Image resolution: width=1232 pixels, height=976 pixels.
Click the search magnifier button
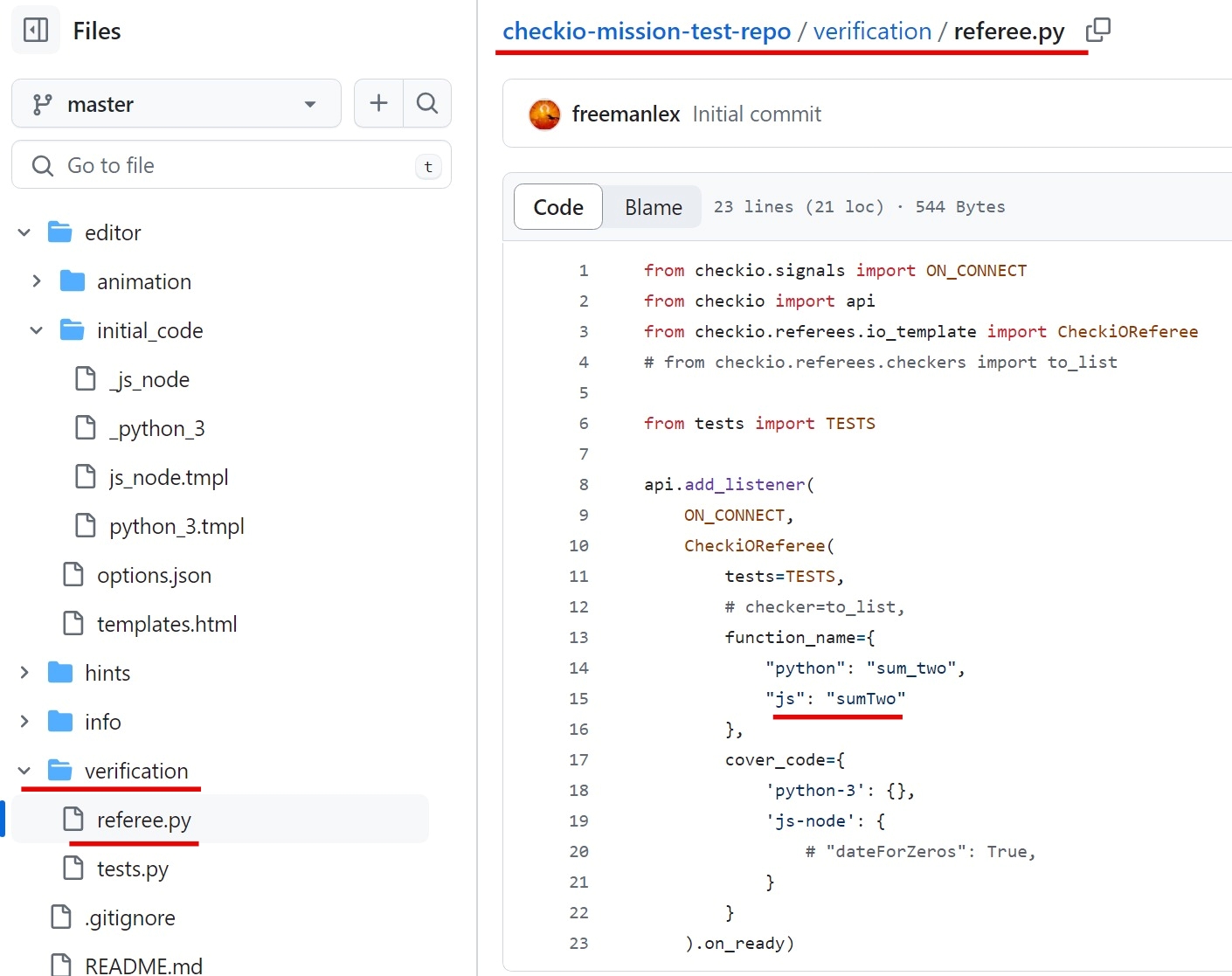(427, 103)
